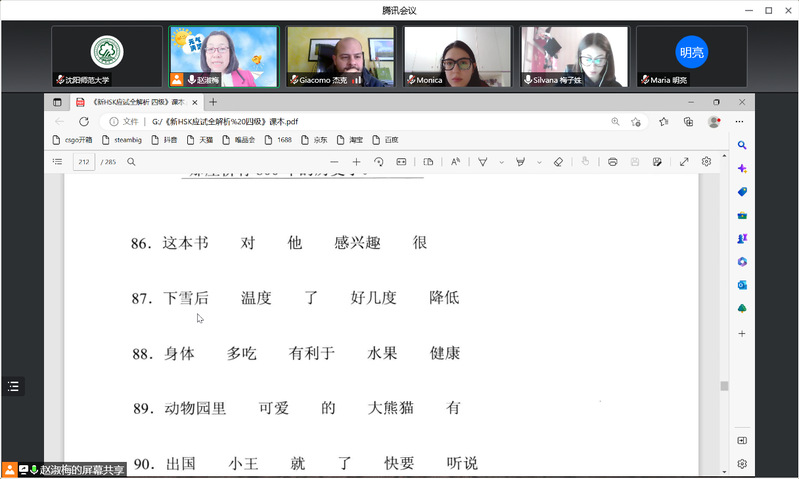
Task: Zoom out using the minus icon
Action: (334, 162)
